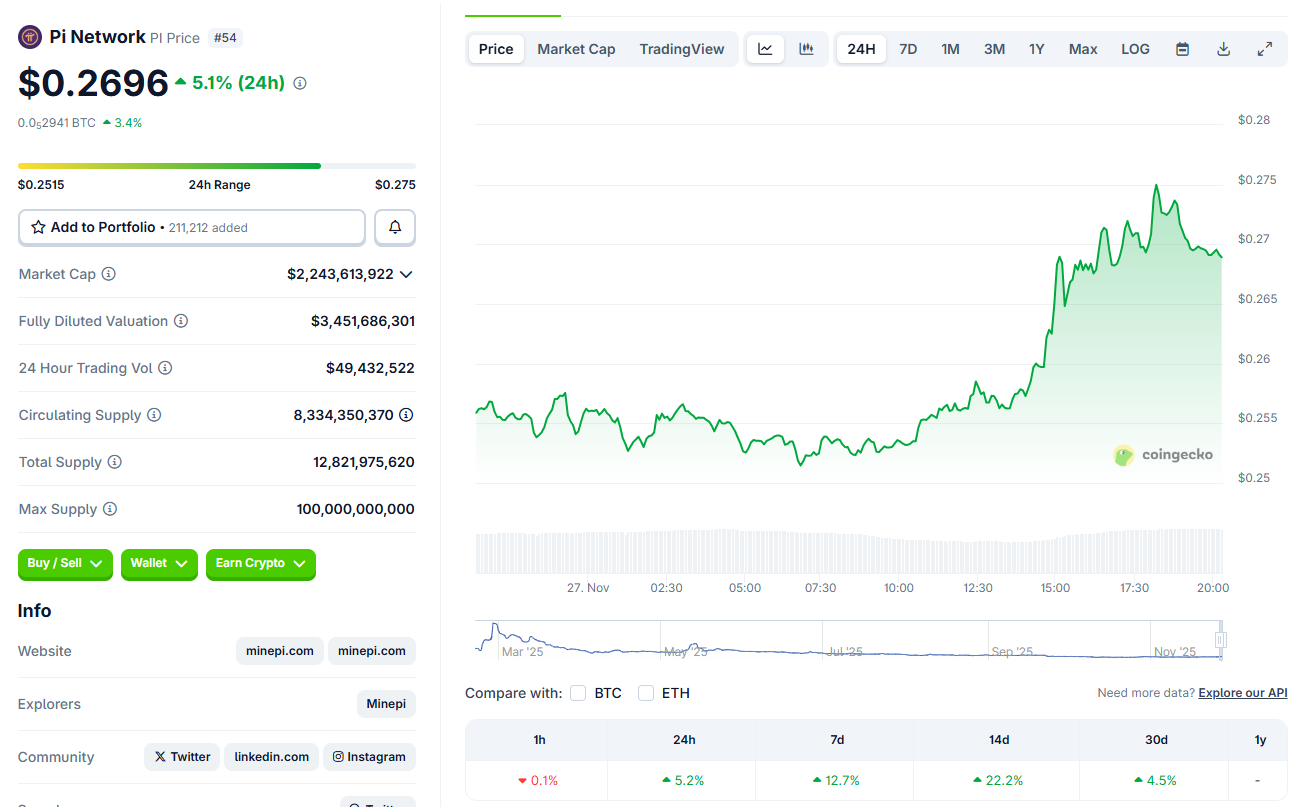1294x811 pixels.
Task: Open the Buy / Sell dropdown
Action: pyautogui.click(x=66, y=564)
